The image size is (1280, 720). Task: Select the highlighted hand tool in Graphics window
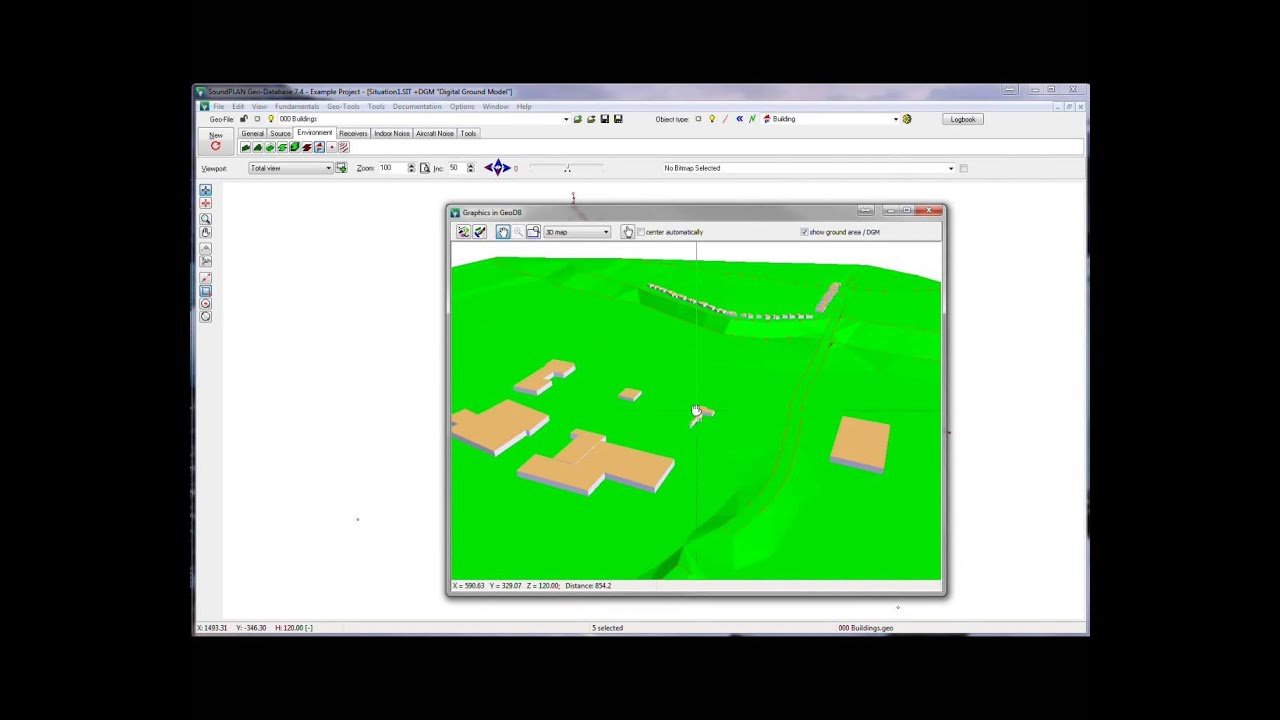(x=503, y=232)
